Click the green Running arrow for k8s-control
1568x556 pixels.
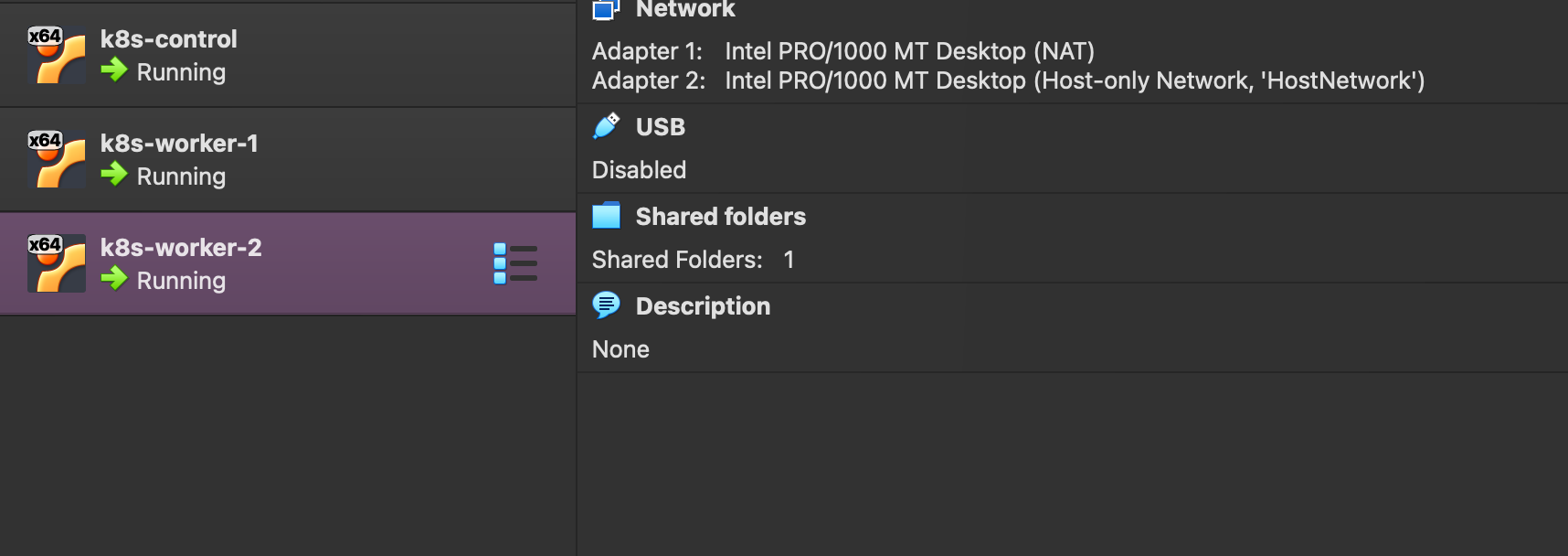(x=114, y=69)
